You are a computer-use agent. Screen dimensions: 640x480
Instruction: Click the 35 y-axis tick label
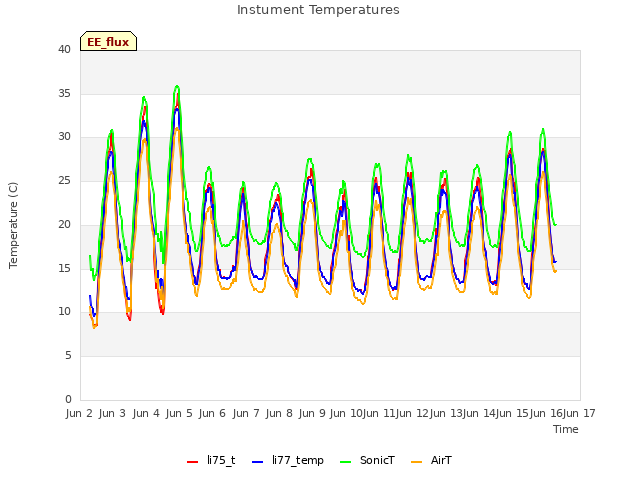tap(64, 93)
